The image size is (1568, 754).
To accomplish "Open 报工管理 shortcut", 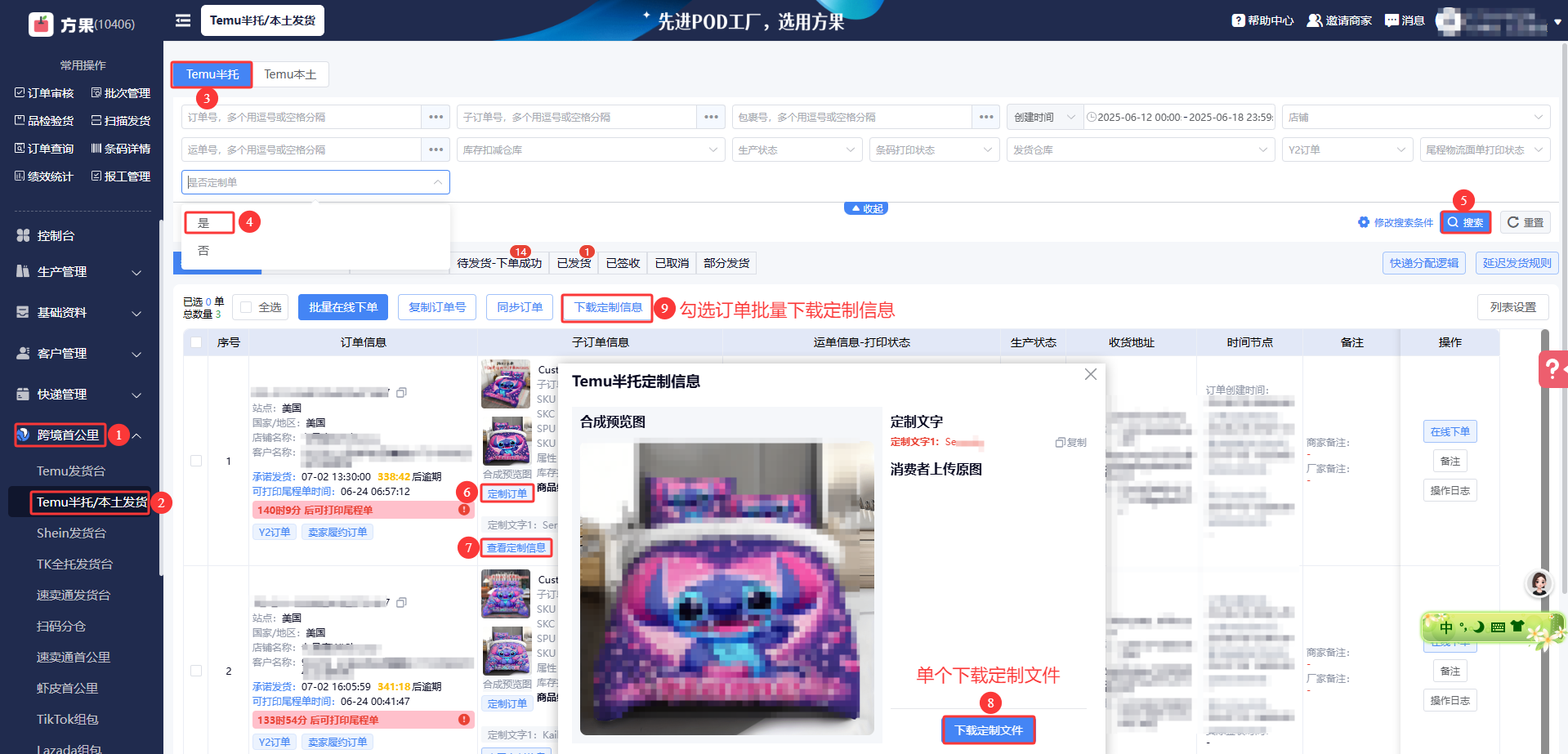I will point(121,176).
